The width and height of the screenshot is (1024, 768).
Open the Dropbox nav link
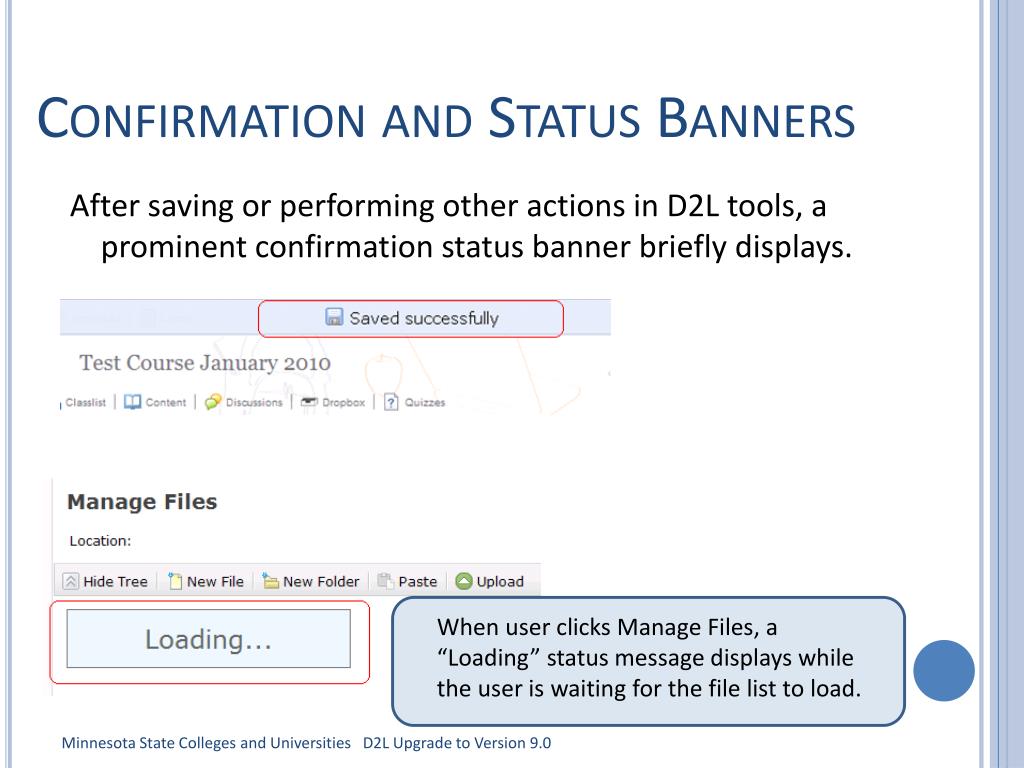[344, 402]
